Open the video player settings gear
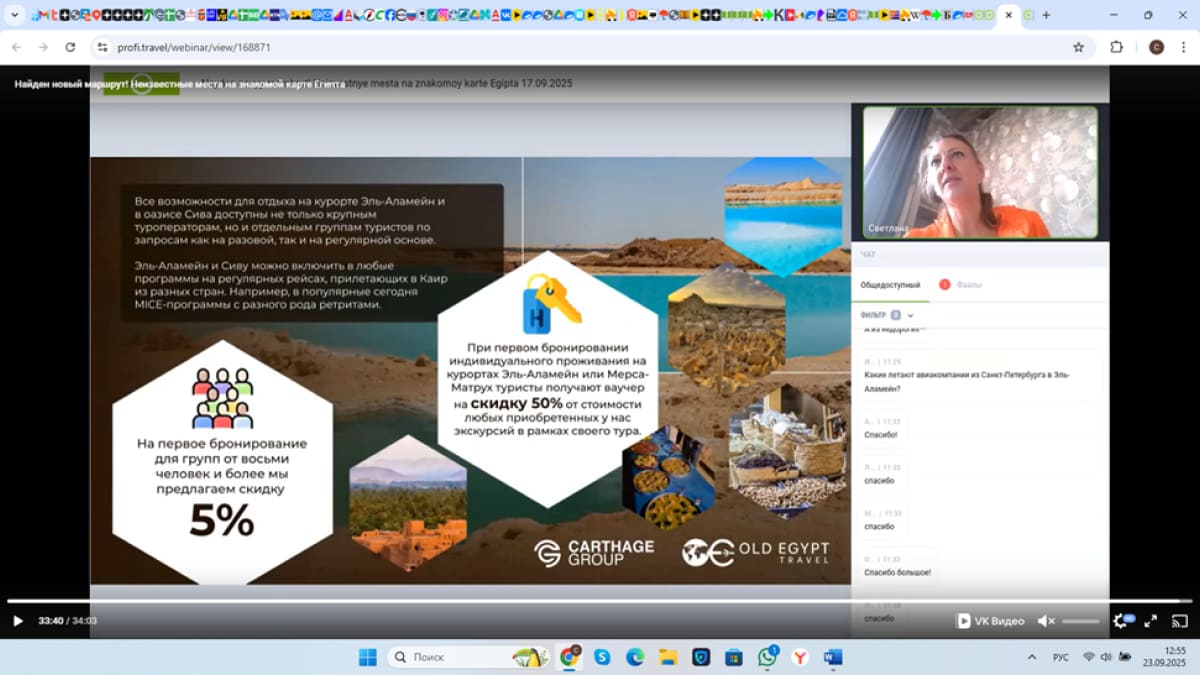Viewport: 1200px width, 675px height. click(1120, 621)
